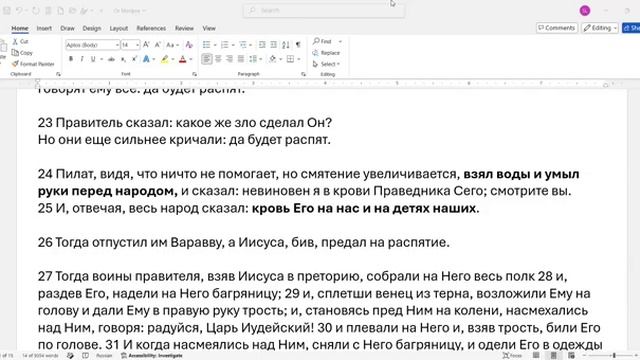The width and height of the screenshot is (640, 360).
Task: Open the Layout tab
Action: [x=119, y=28]
